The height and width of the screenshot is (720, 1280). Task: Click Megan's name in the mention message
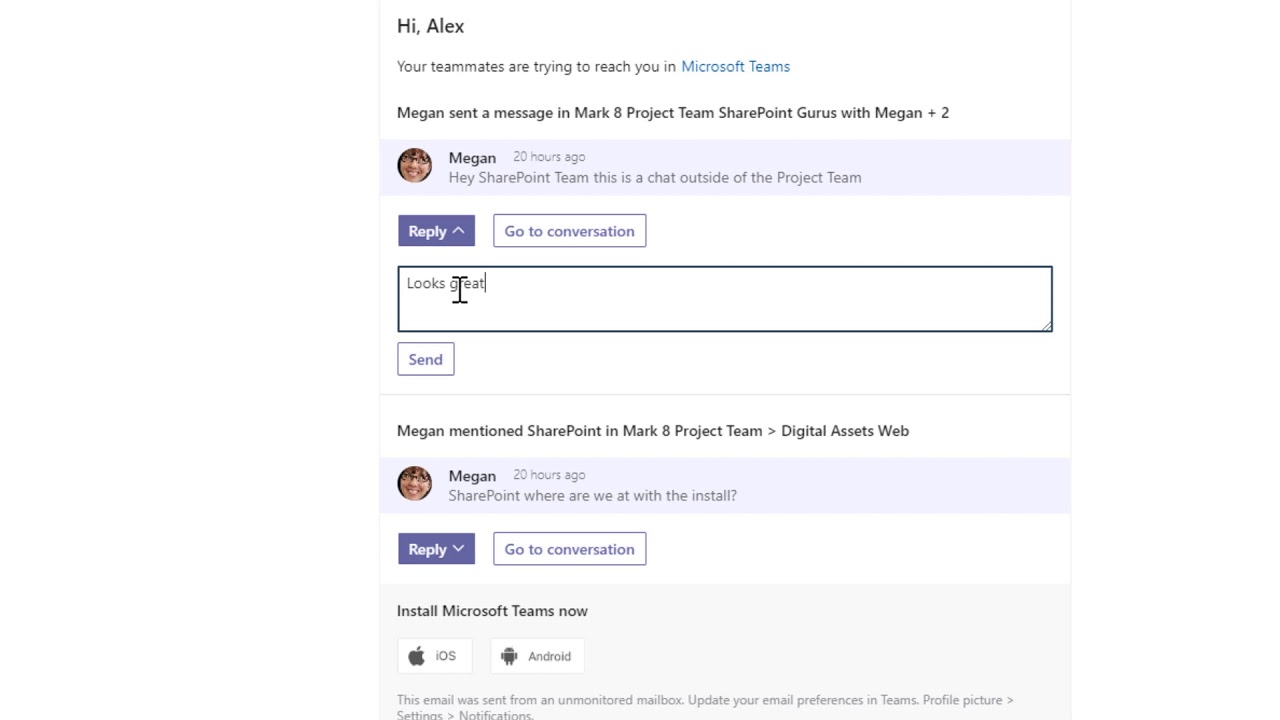point(472,476)
